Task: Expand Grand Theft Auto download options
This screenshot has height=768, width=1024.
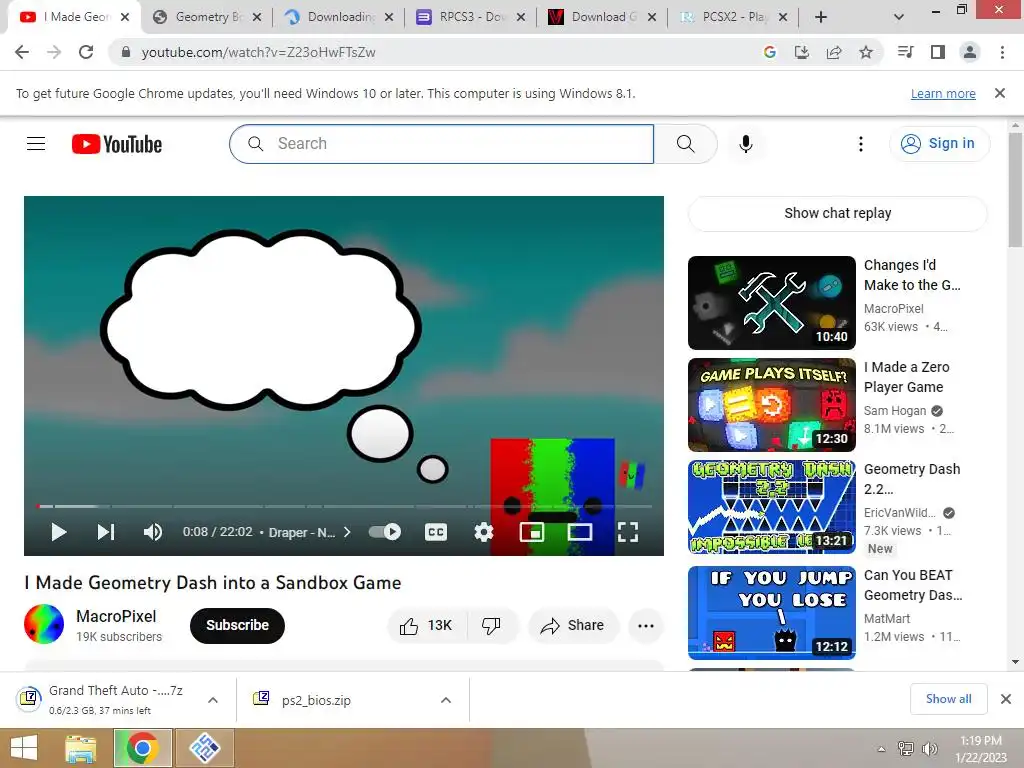Action: tap(213, 700)
